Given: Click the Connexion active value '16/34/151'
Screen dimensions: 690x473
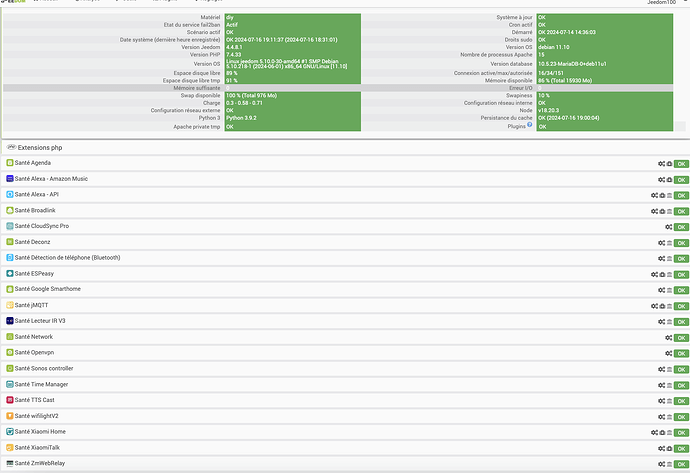Looking at the screenshot, I should (551, 73).
